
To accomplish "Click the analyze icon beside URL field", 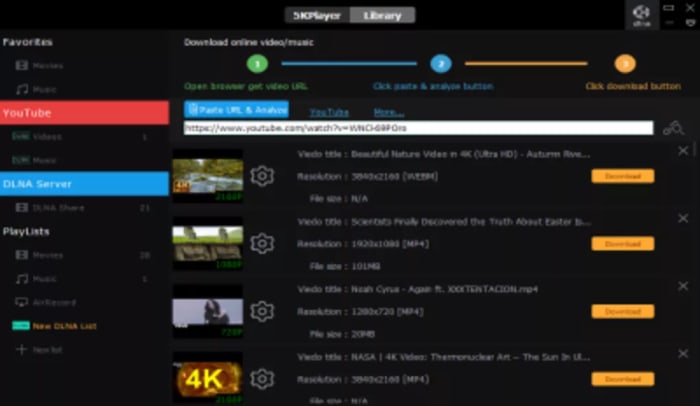I will (x=673, y=128).
